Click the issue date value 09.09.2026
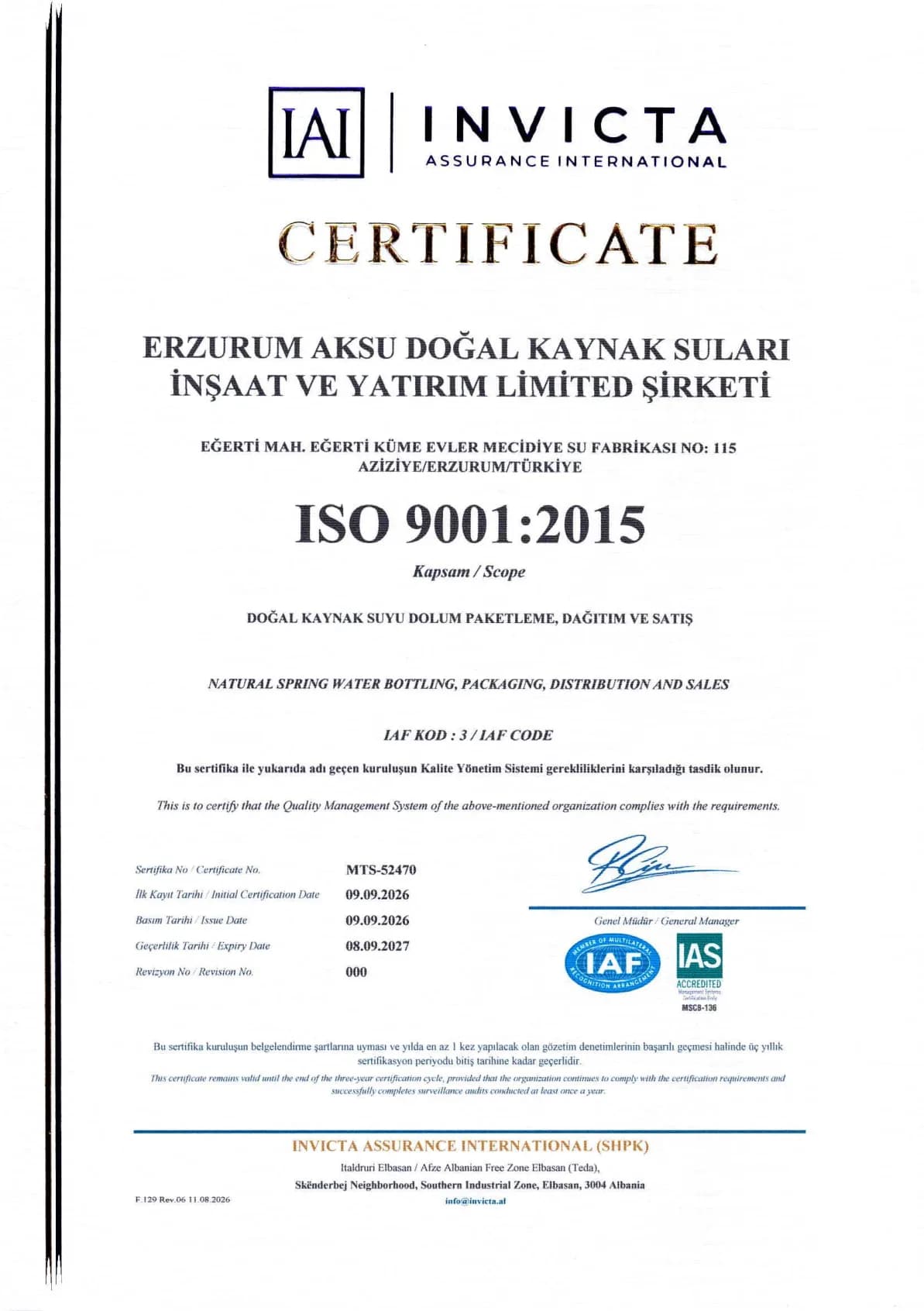The height and width of the screenshot is (1311, 924). point(377,920)
